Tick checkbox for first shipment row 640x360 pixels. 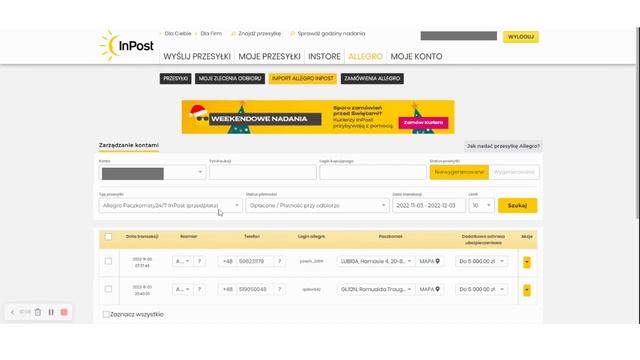point(108,261)
